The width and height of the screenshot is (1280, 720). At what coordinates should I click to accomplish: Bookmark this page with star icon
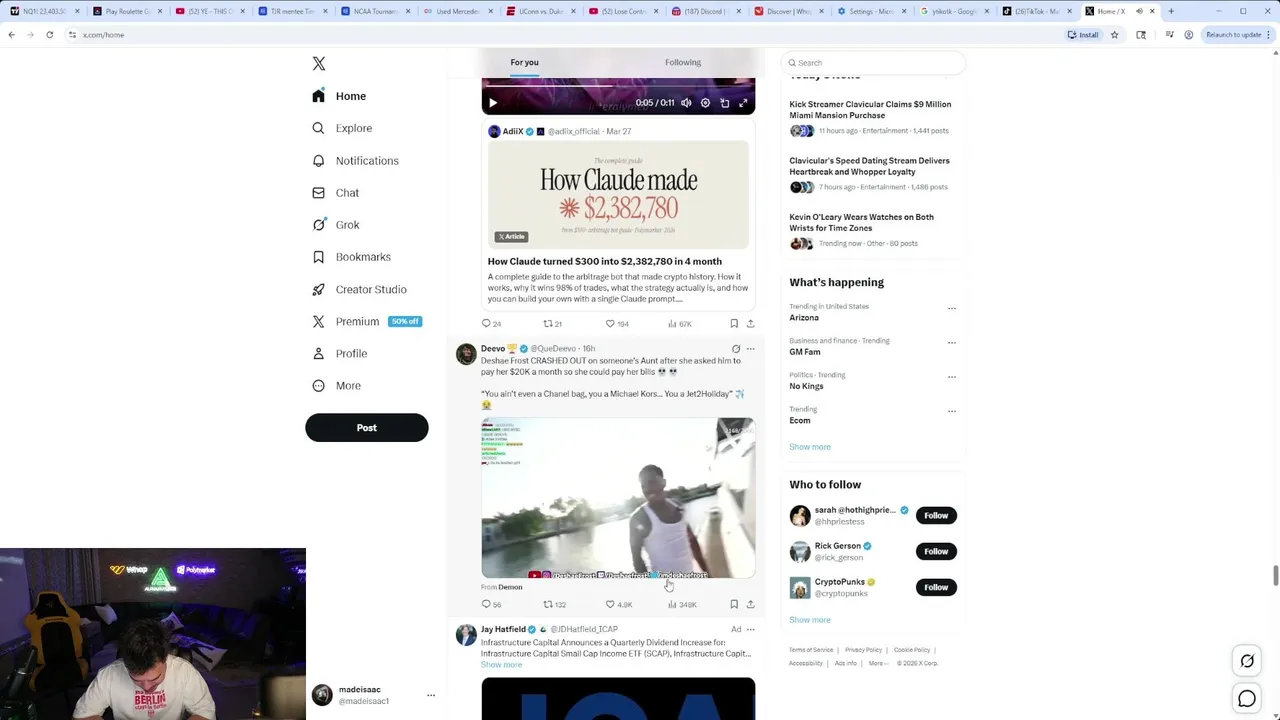coord(1114,35)
